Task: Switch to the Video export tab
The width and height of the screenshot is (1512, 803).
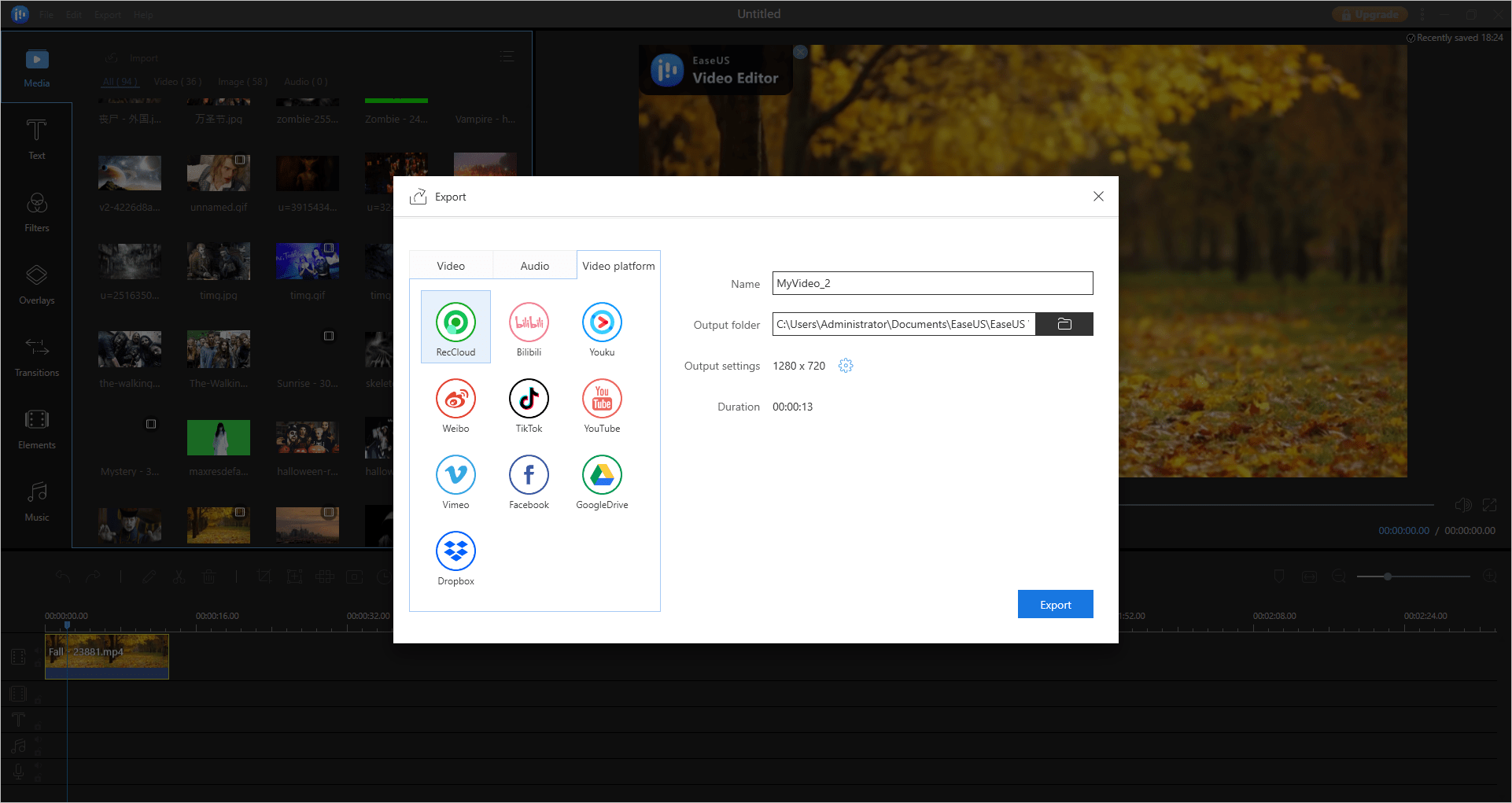Action: click(451, 266)
